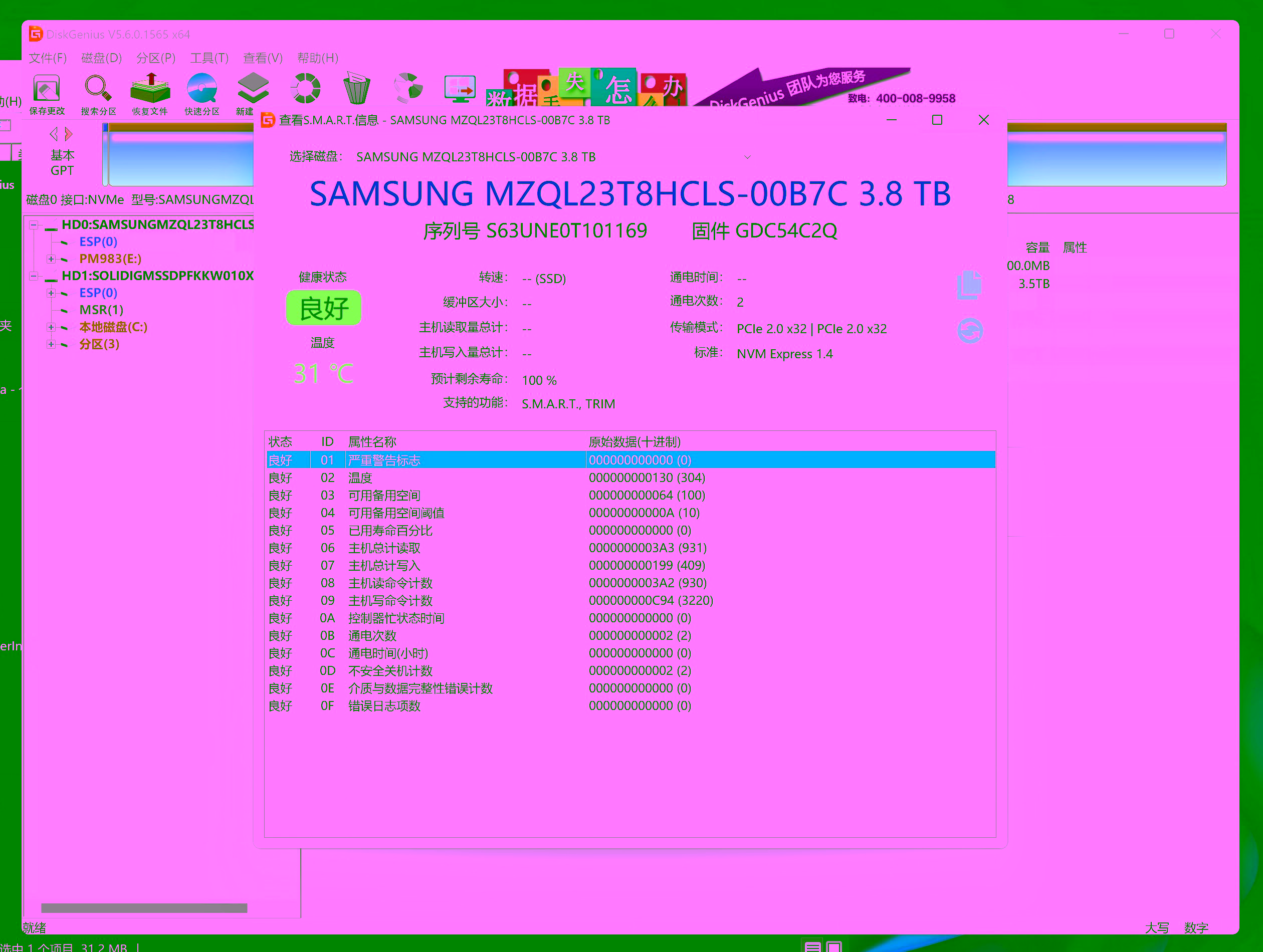This screenshot has width=1263, height=952.
Task: Select the MSR(1) partition
Action: 101,310
